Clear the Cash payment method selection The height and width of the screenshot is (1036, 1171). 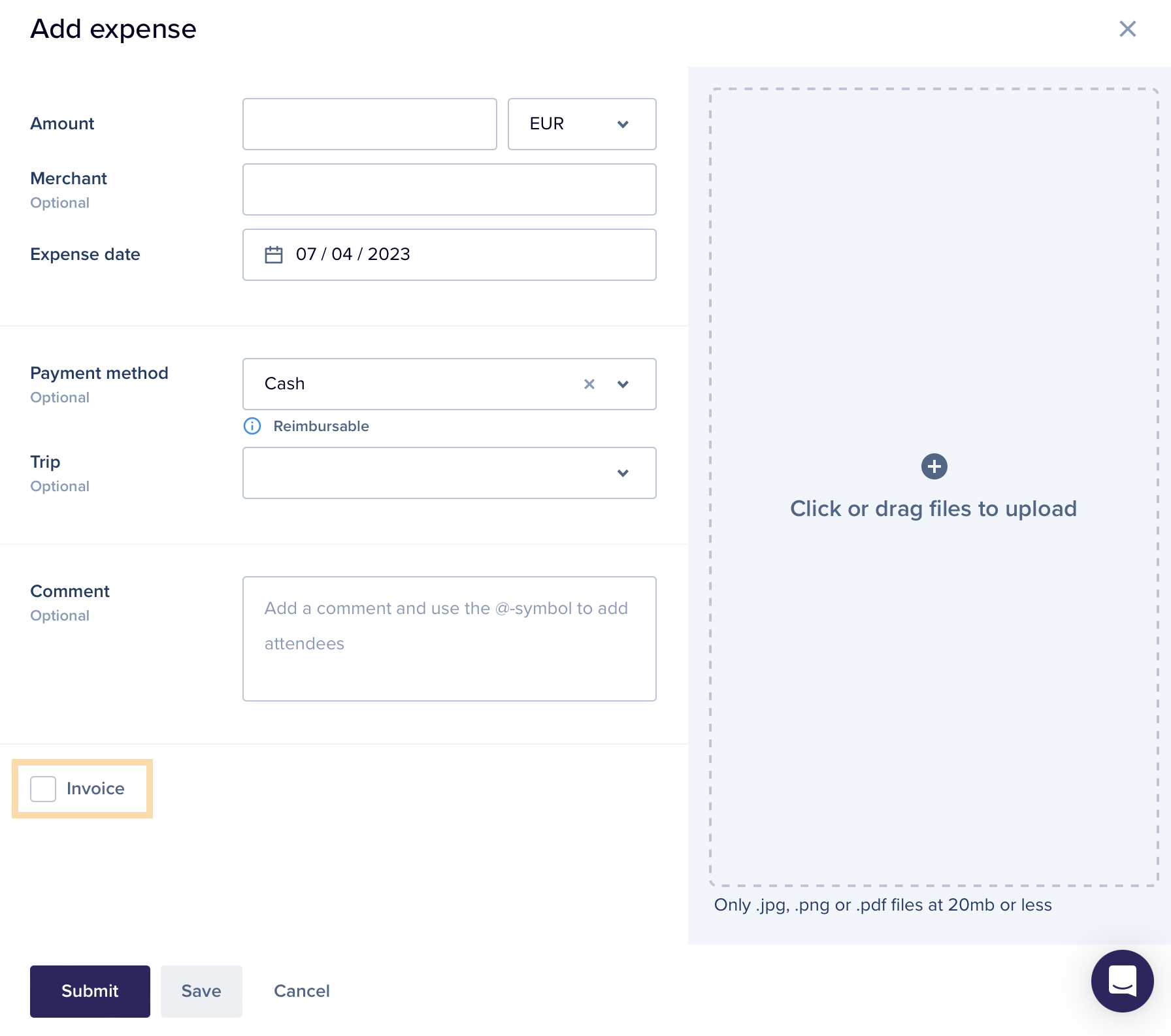point(589,384)
